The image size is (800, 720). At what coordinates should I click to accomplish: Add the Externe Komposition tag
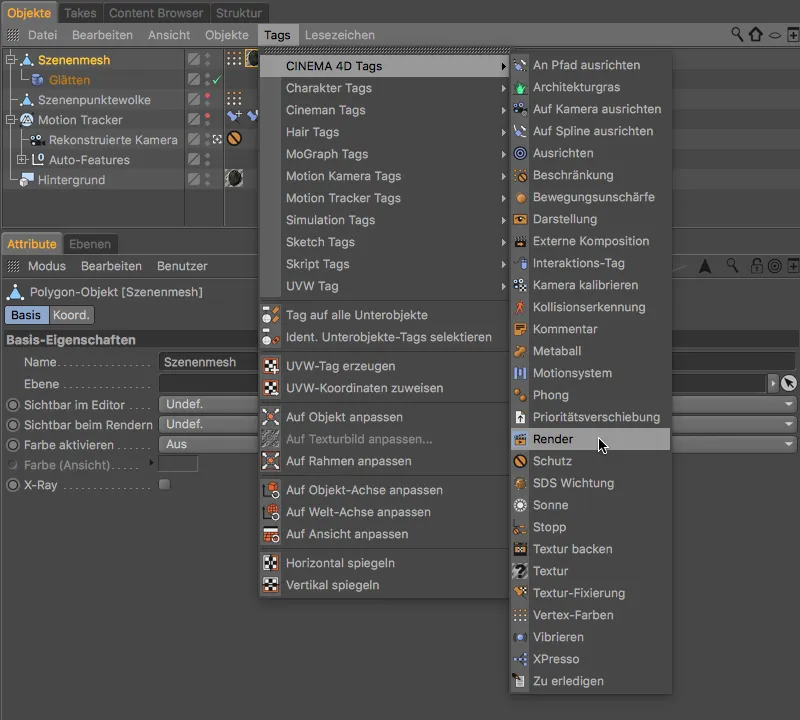[x=590, y=241]
